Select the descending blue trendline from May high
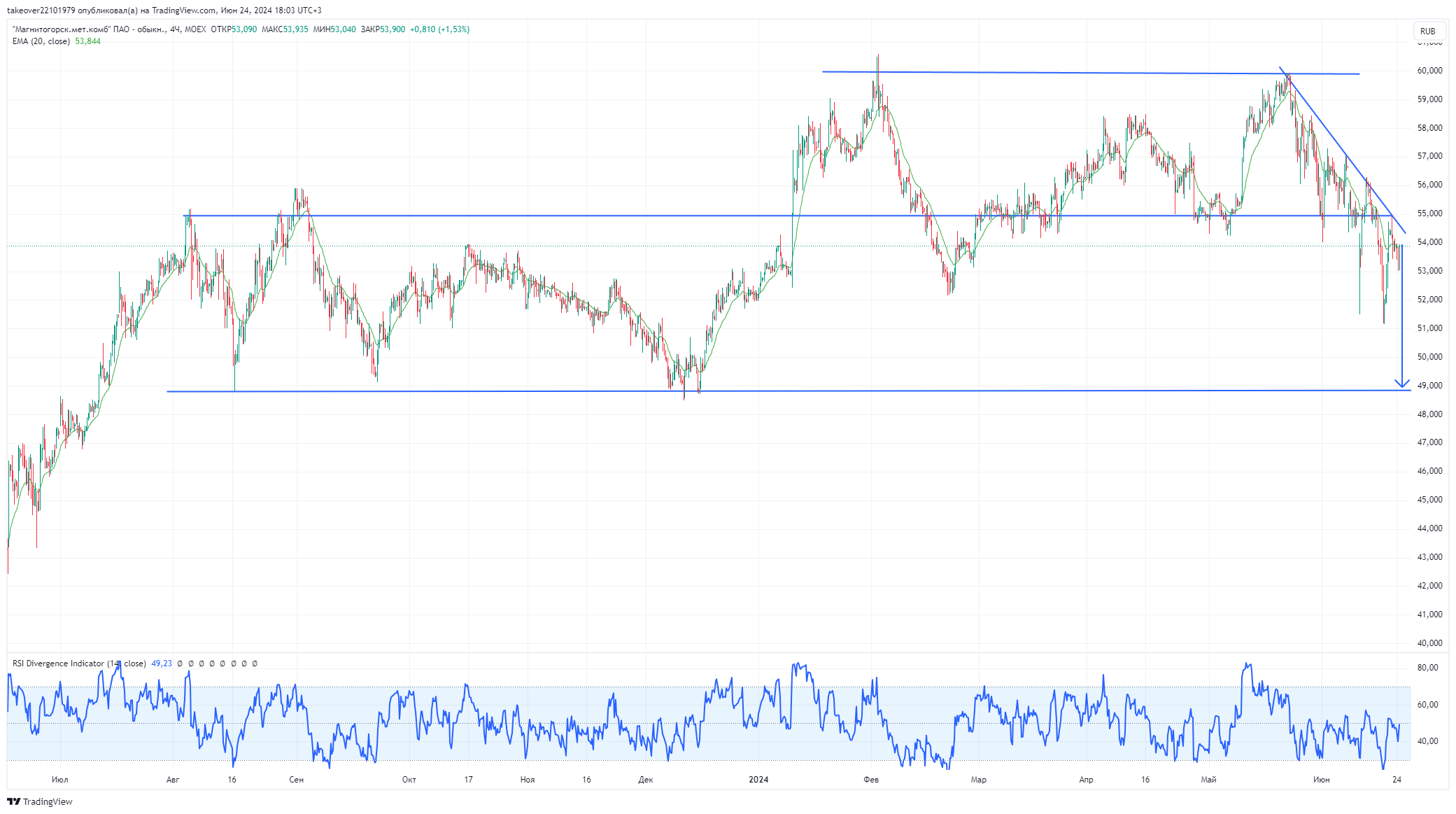 pos(1342,150)
